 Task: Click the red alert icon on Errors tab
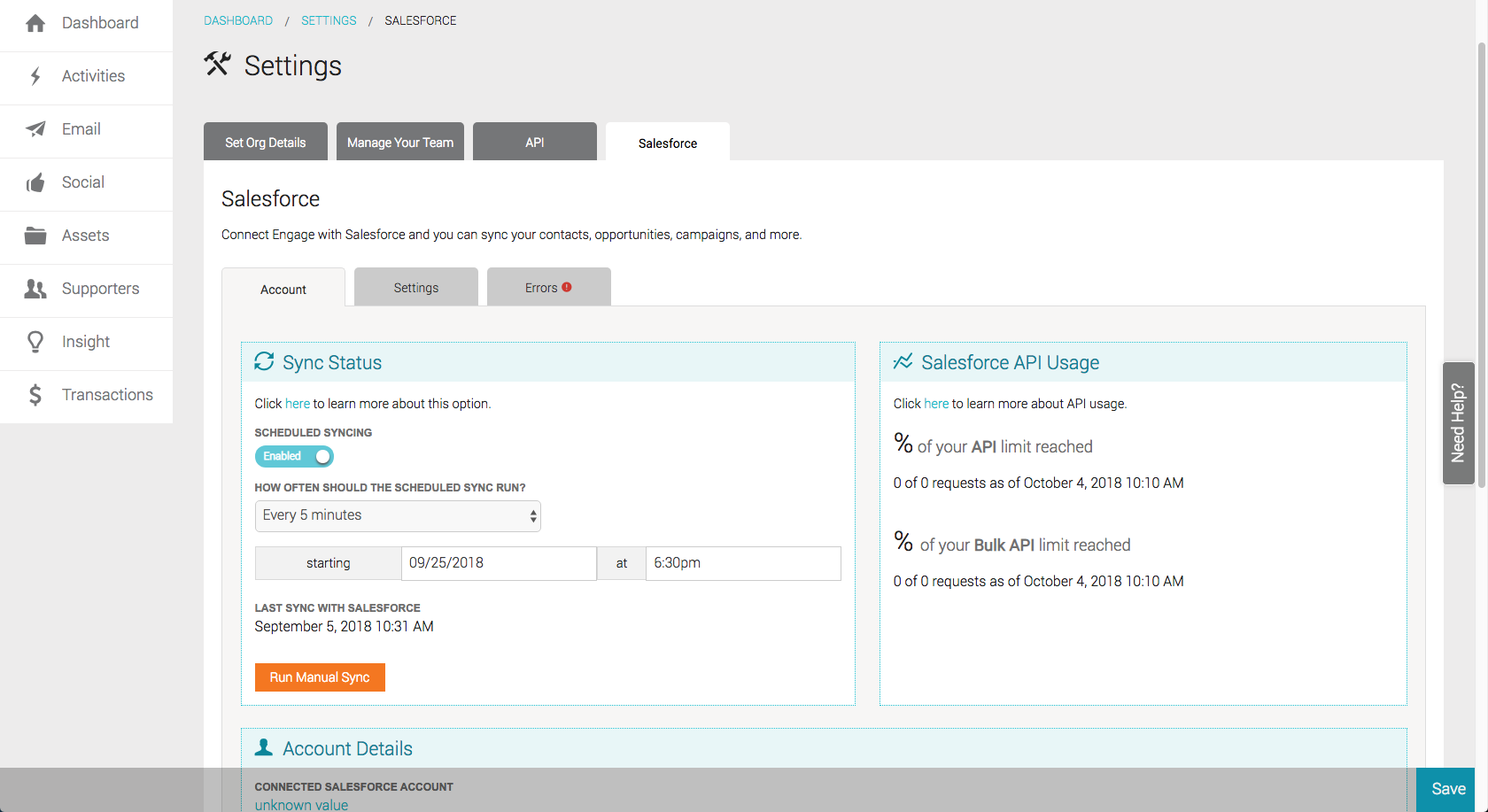point(567,287)
